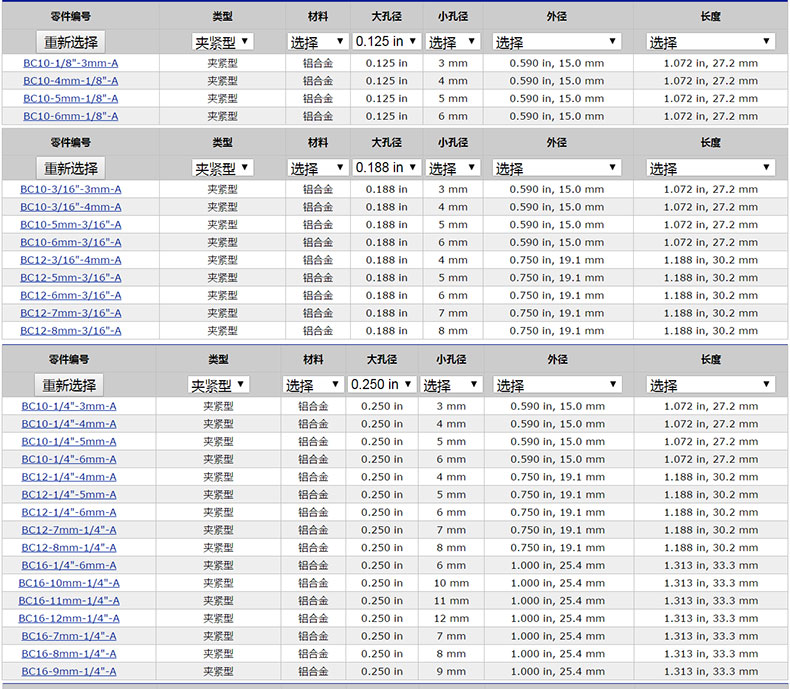Open part BC12-1/4"-6mm-A
The width and height of the screenshot is (790, 689).
pos(69,512)
